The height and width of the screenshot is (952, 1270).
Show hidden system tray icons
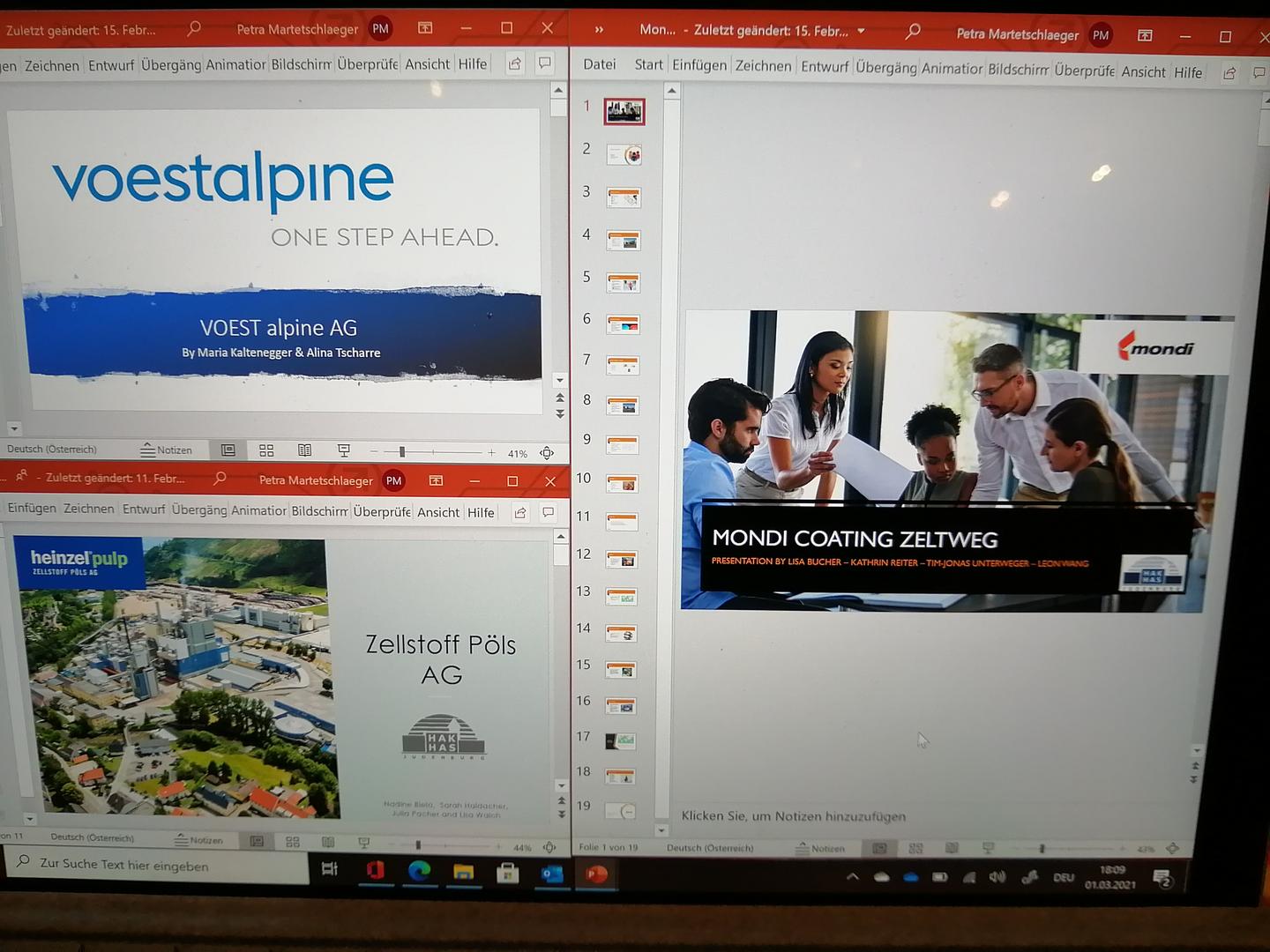pos(852,876)
